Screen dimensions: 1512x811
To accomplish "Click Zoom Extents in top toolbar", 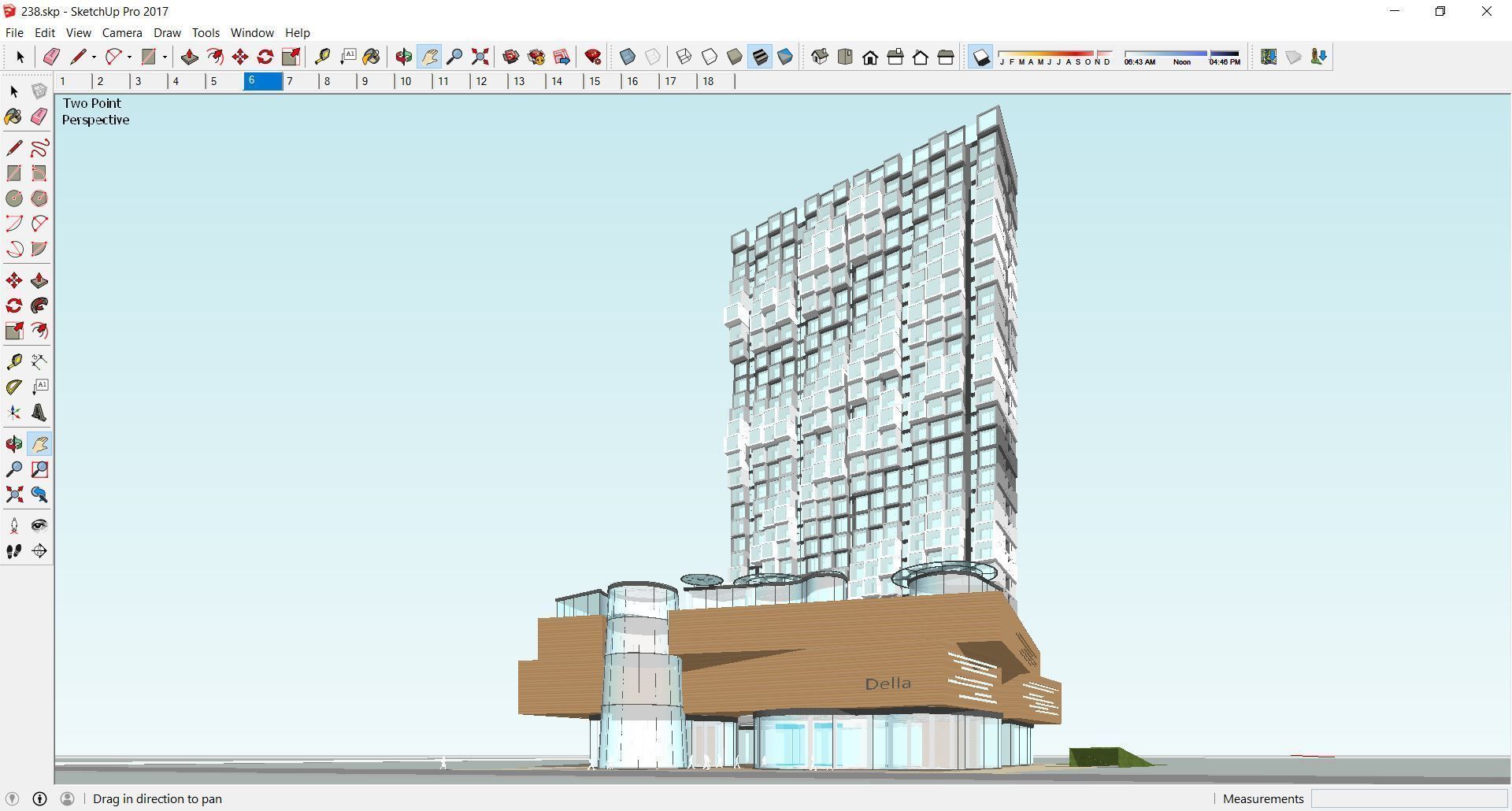I will [480, 57].
